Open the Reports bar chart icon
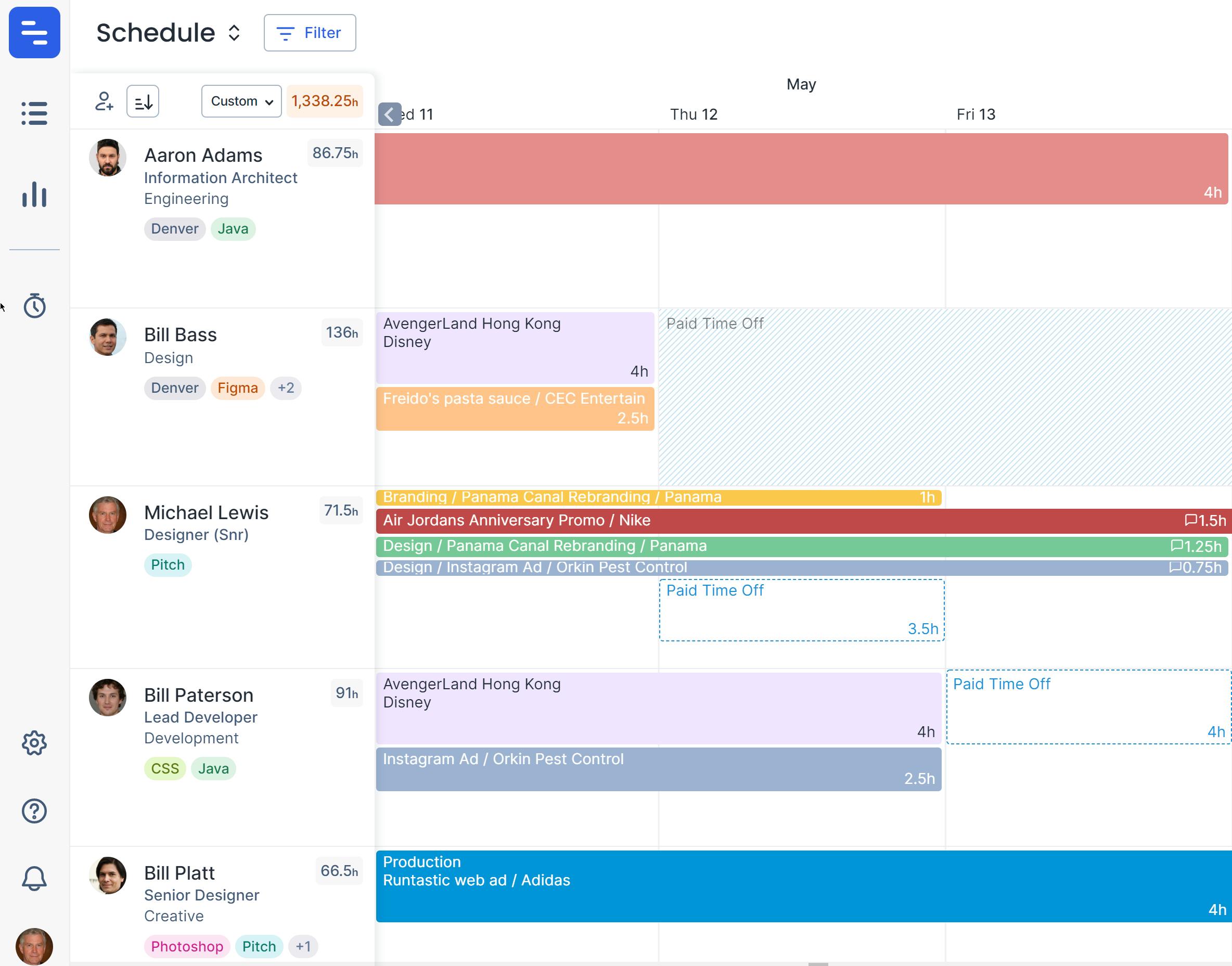The image size is (1232, 966). 34,194
